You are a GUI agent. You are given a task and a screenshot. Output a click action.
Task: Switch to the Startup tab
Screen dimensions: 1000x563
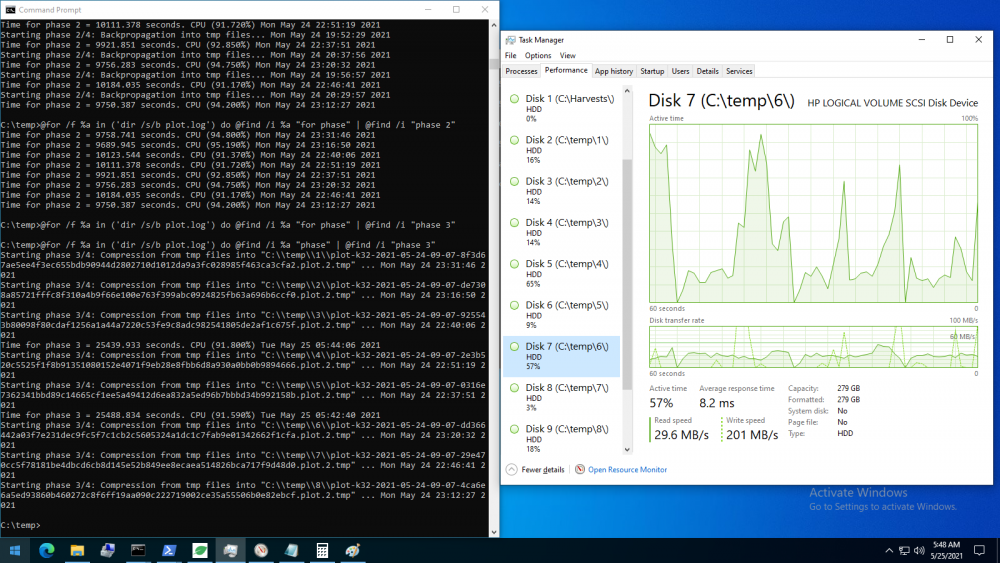click(x=652, y=71)
